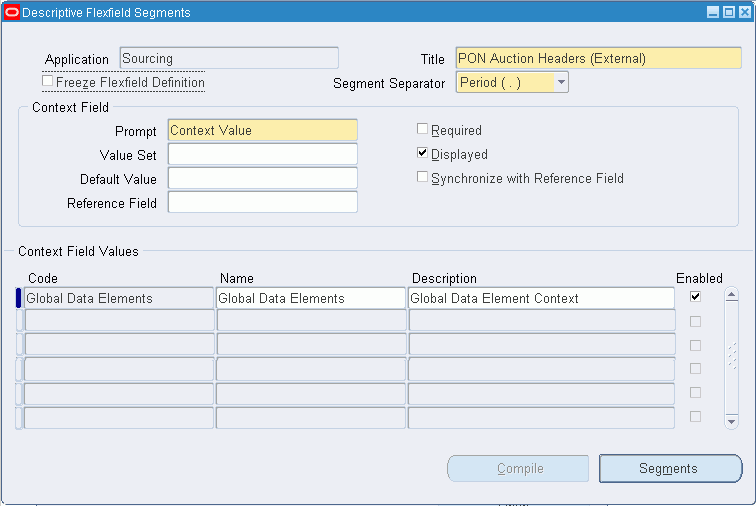Close the Descriptive Flexfield Segments window
This screenshot has width=756, height=506.
pyautogui.click(x=745, y=13)
